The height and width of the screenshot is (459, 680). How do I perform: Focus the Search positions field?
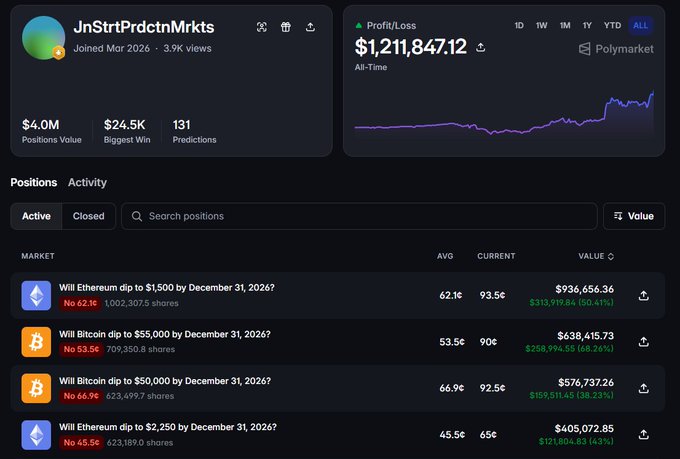359,216
